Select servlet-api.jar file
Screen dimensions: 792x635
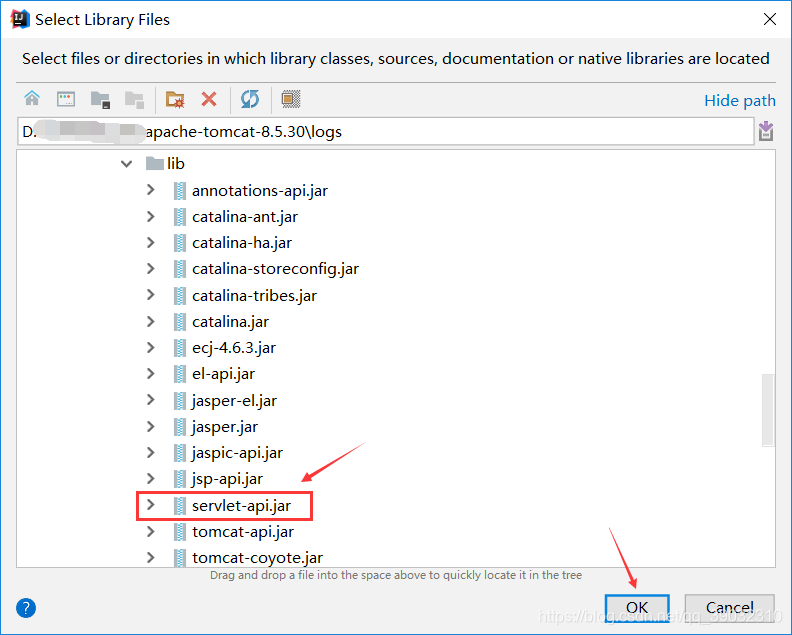pos(232,505)
